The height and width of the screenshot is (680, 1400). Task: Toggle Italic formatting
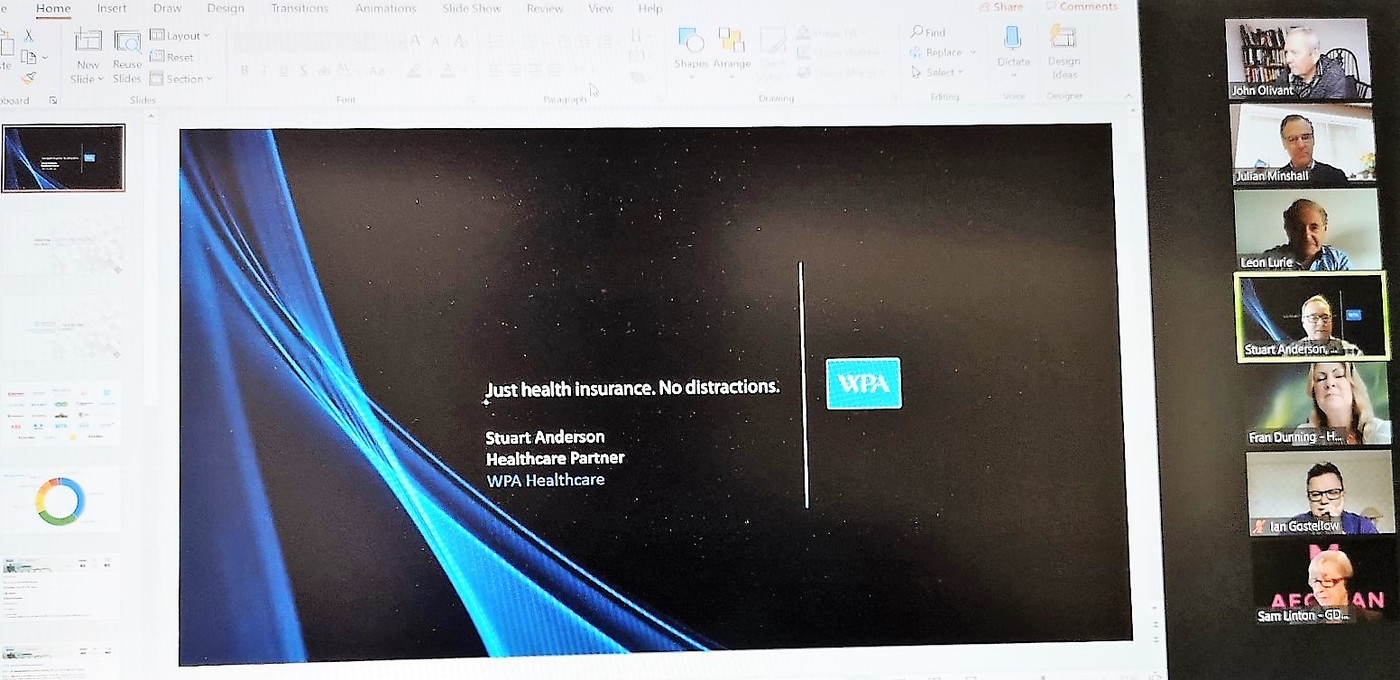point(263,70)
